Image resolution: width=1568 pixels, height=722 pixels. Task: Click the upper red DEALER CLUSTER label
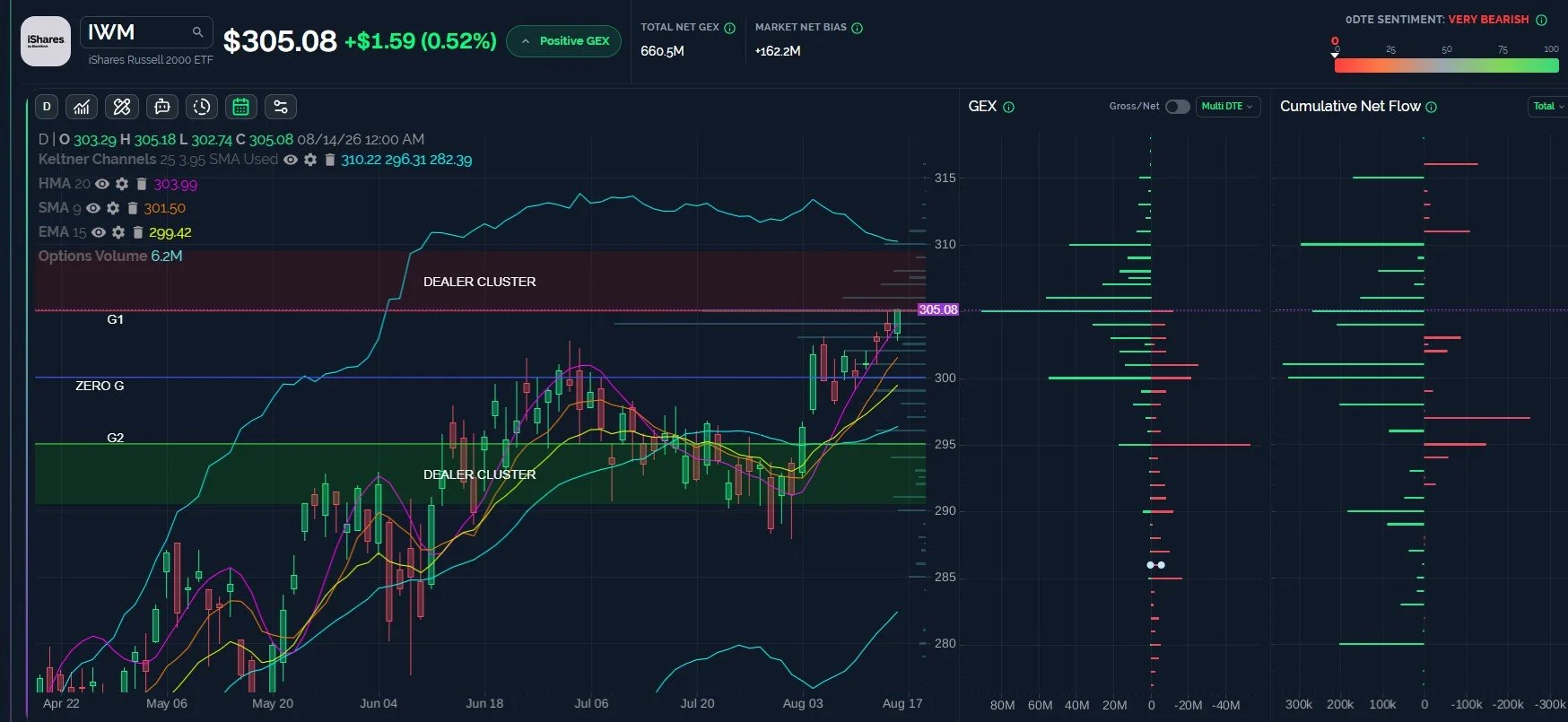point(480,282)
